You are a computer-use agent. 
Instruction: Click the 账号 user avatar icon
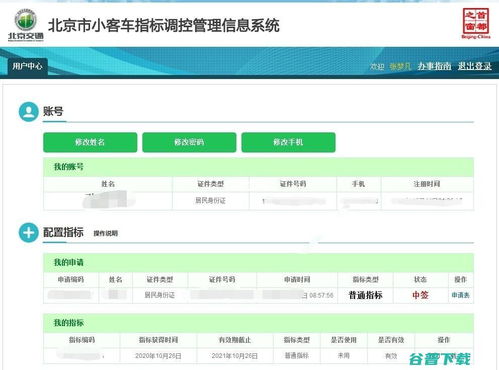pyautogui.click(x=29, y=112)
